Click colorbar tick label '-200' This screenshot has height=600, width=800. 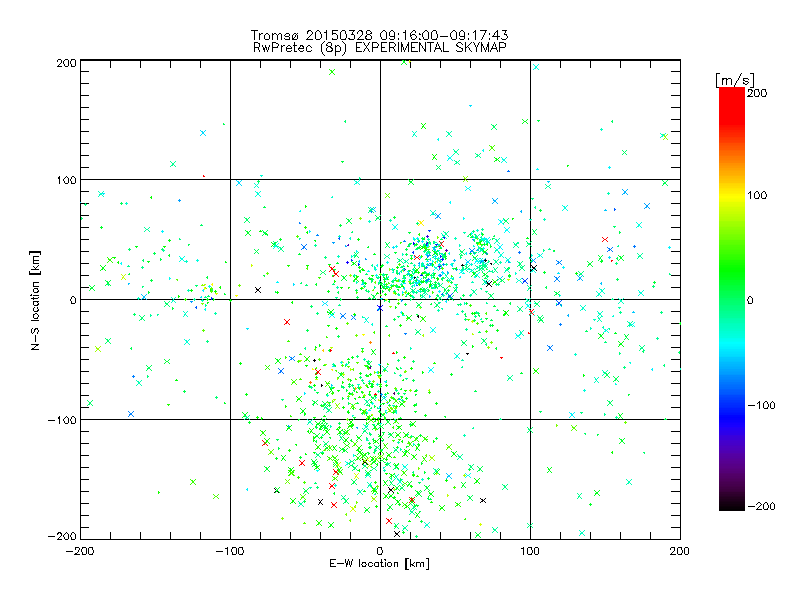tap(761, 507)
